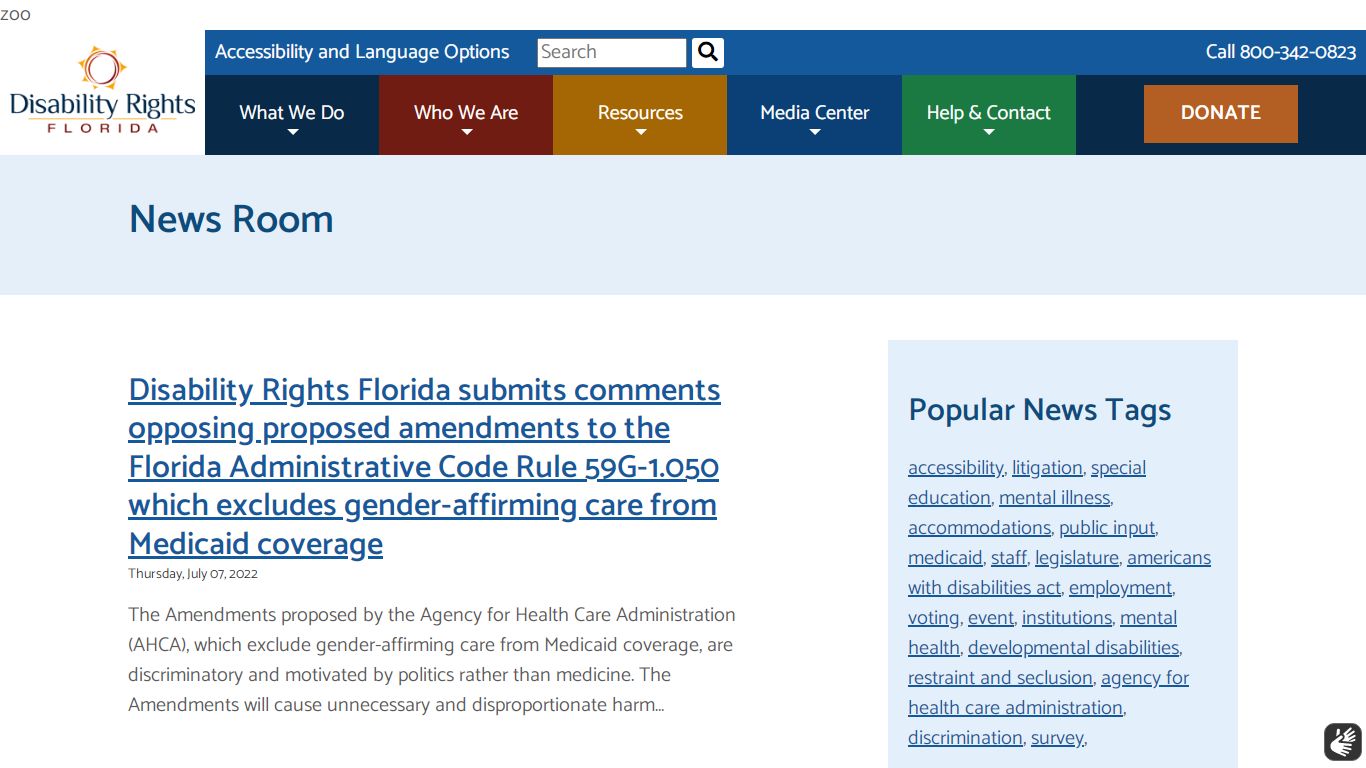The image size is (1366, 768).
Task: Select the special education news tag
Action: (1027, 483)
